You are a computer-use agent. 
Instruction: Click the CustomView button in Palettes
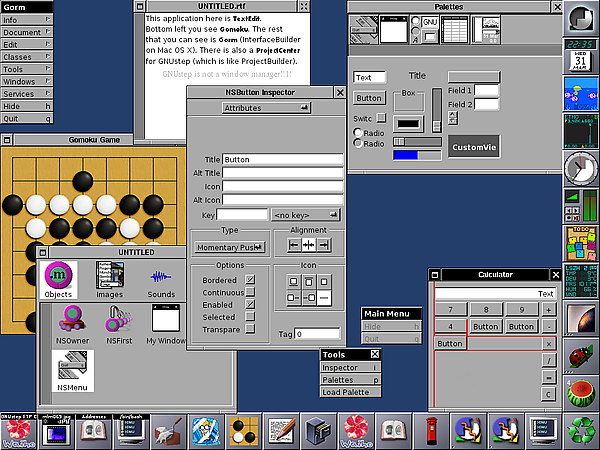point(474,147)
